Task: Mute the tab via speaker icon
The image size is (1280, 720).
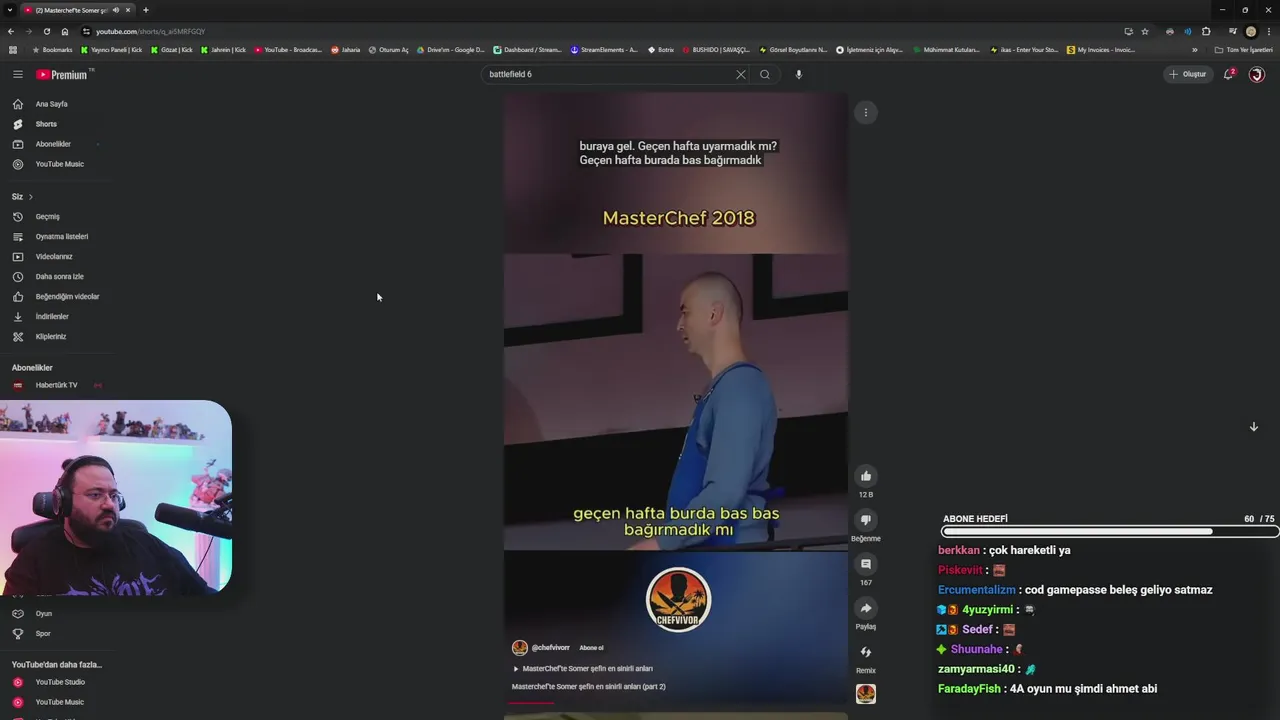Action: [x=116, y=10]
